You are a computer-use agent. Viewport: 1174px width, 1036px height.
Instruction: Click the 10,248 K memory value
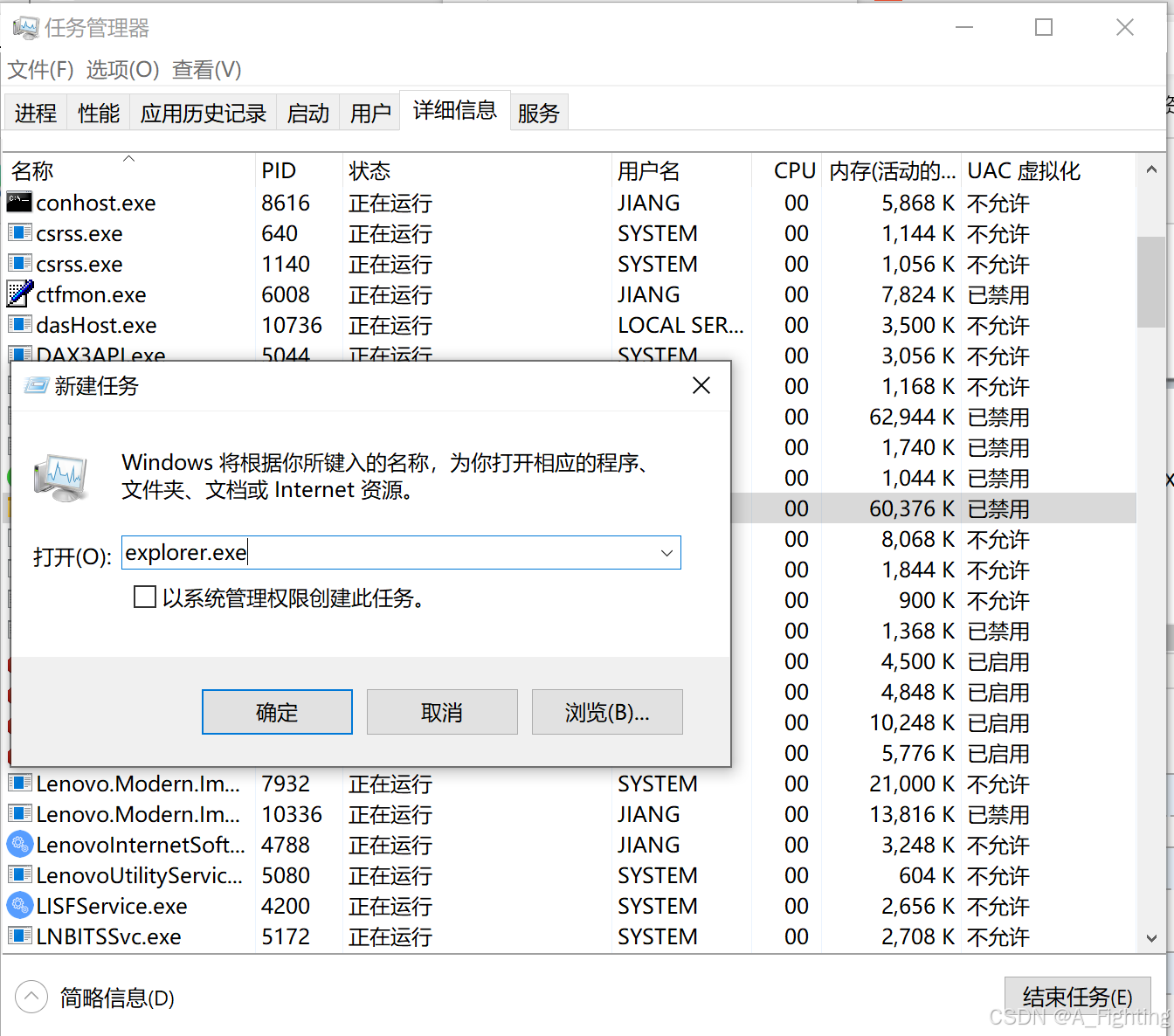(912, 722)
